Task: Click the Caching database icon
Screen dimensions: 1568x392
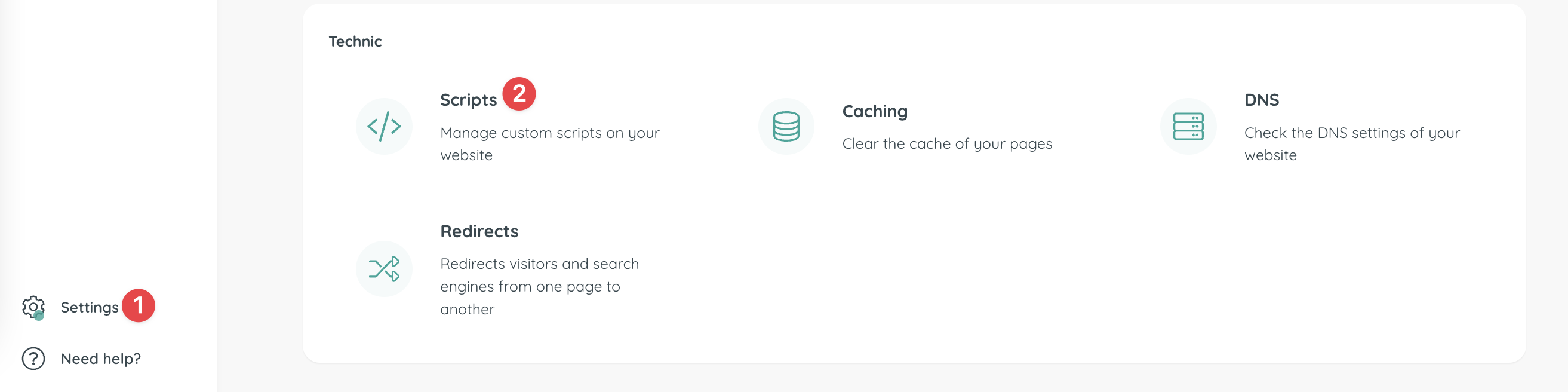Action: tap(786, 127)
